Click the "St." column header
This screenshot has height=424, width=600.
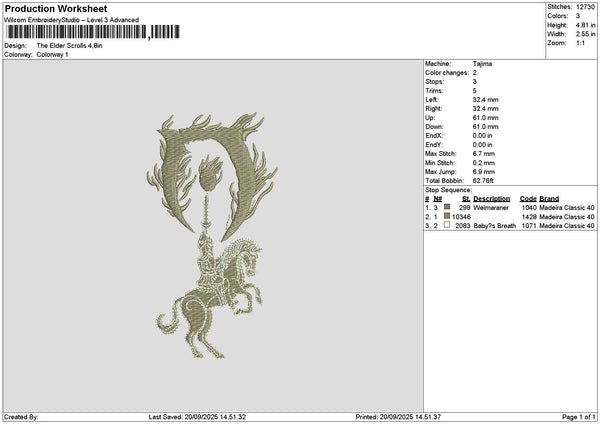click(466, 199)
